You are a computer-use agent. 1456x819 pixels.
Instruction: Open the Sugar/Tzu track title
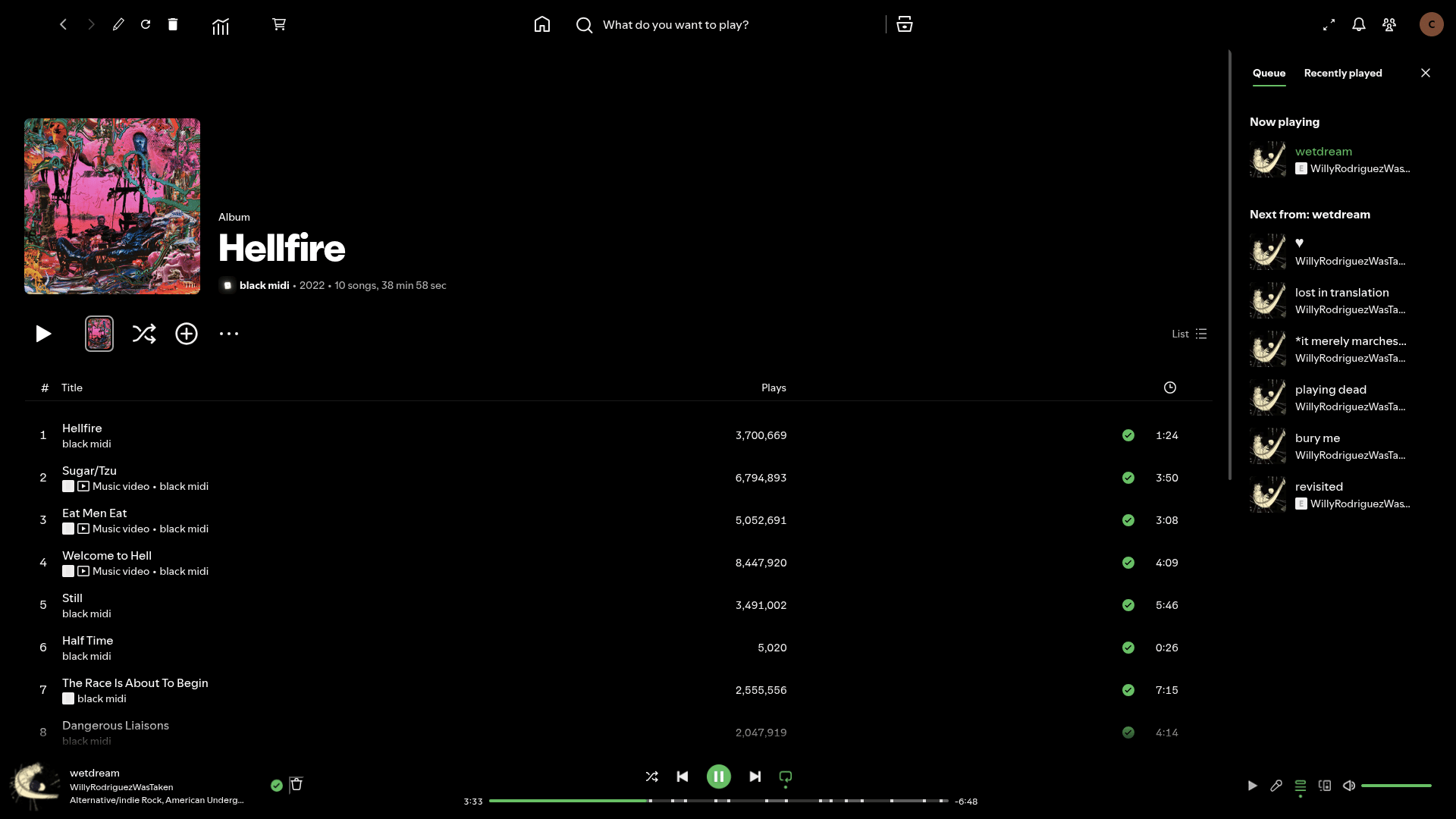click(89, 471)
